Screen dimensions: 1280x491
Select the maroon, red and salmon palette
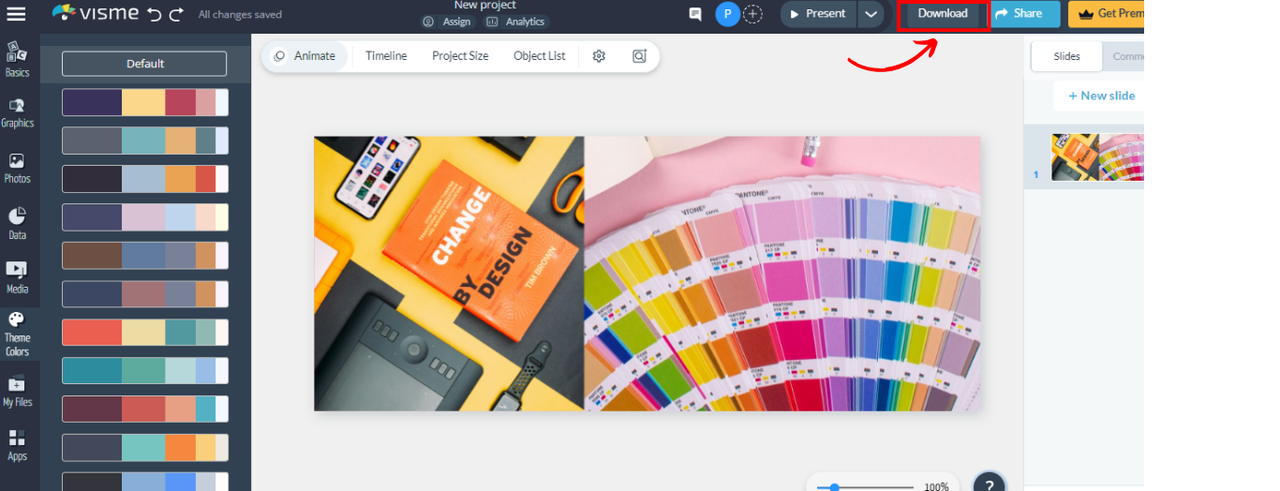tap(145, 409)
